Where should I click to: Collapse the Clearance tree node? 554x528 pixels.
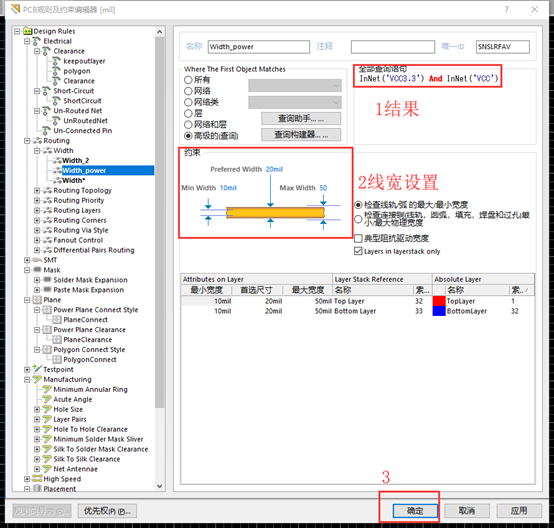point(37,51)
